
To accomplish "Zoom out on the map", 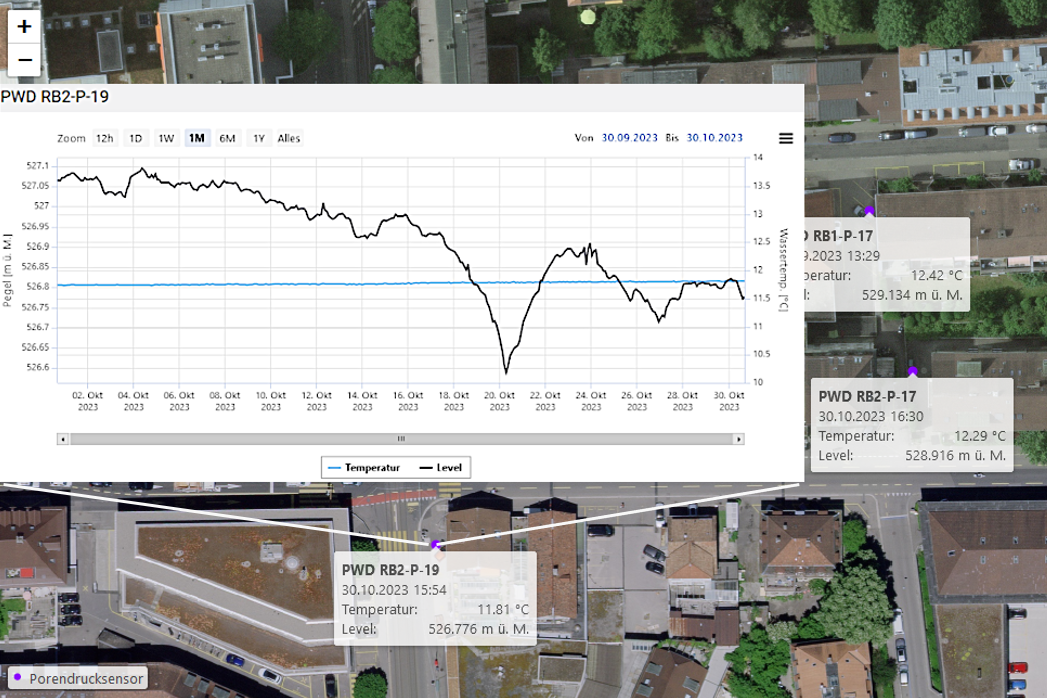I will pyautogui.click(x=25, y=61).
